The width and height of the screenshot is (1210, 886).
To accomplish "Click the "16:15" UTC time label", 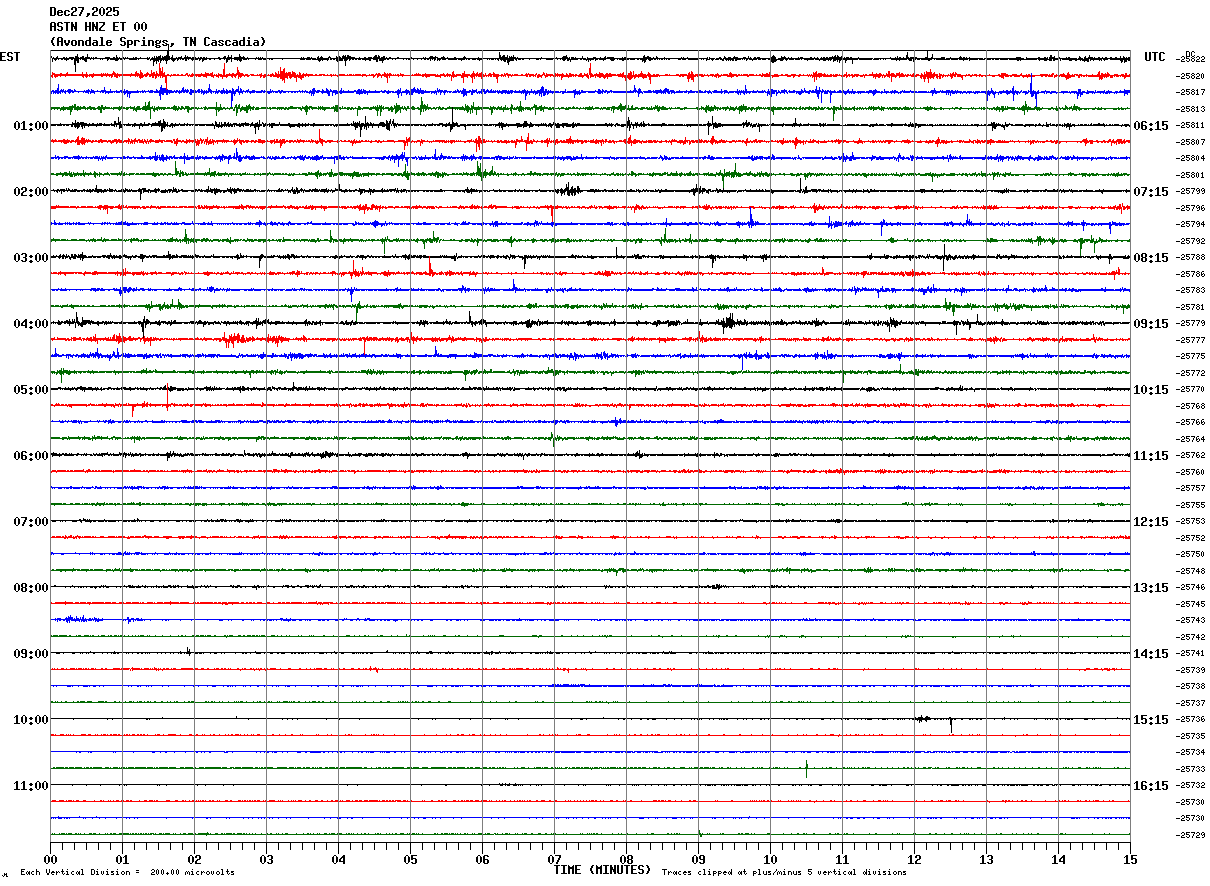I will pos(1151,786).
